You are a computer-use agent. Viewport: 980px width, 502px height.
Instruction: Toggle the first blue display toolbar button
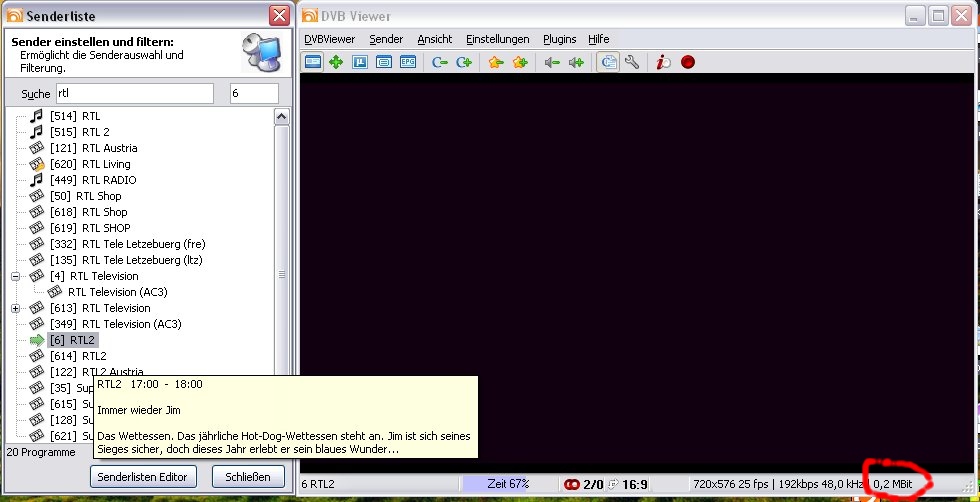[313, 62]
